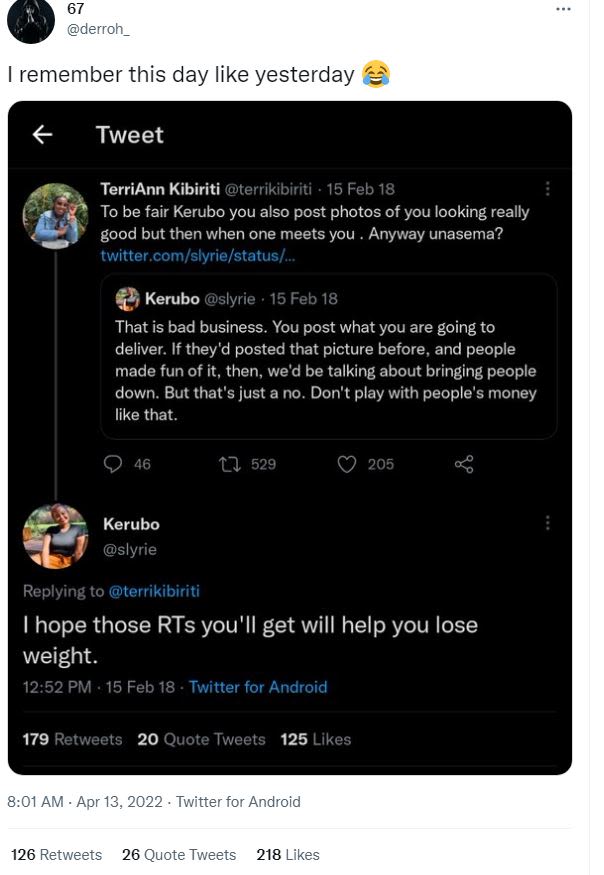Open three-dot menu on TerriAnn Kibiriti's tweet

(x=547, y=188)
